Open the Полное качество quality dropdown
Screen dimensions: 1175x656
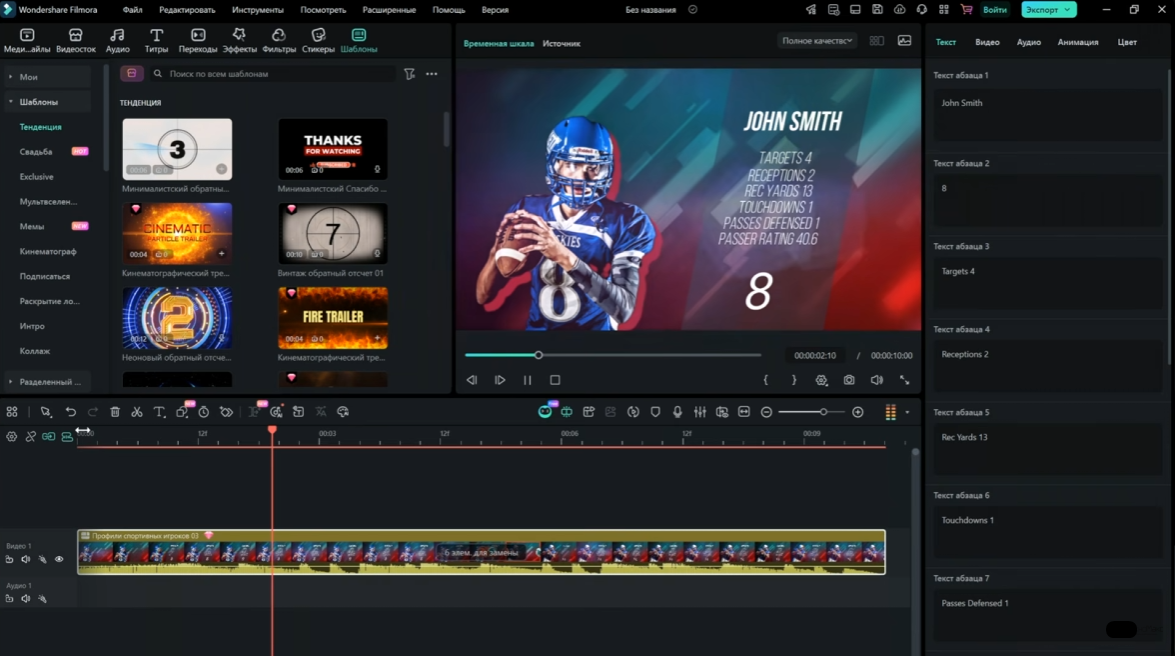coord(817,41)
